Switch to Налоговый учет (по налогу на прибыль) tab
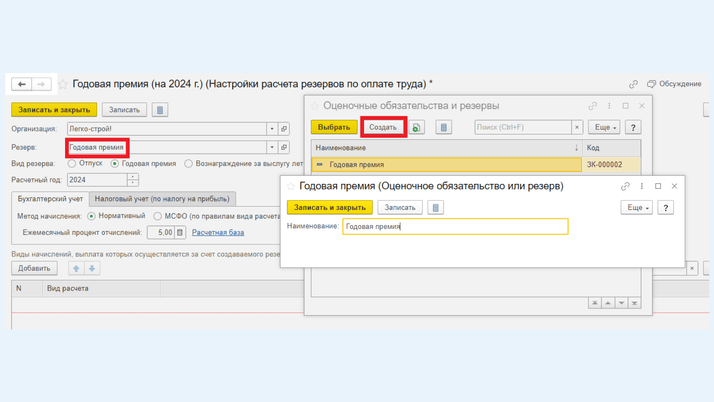 162,199
